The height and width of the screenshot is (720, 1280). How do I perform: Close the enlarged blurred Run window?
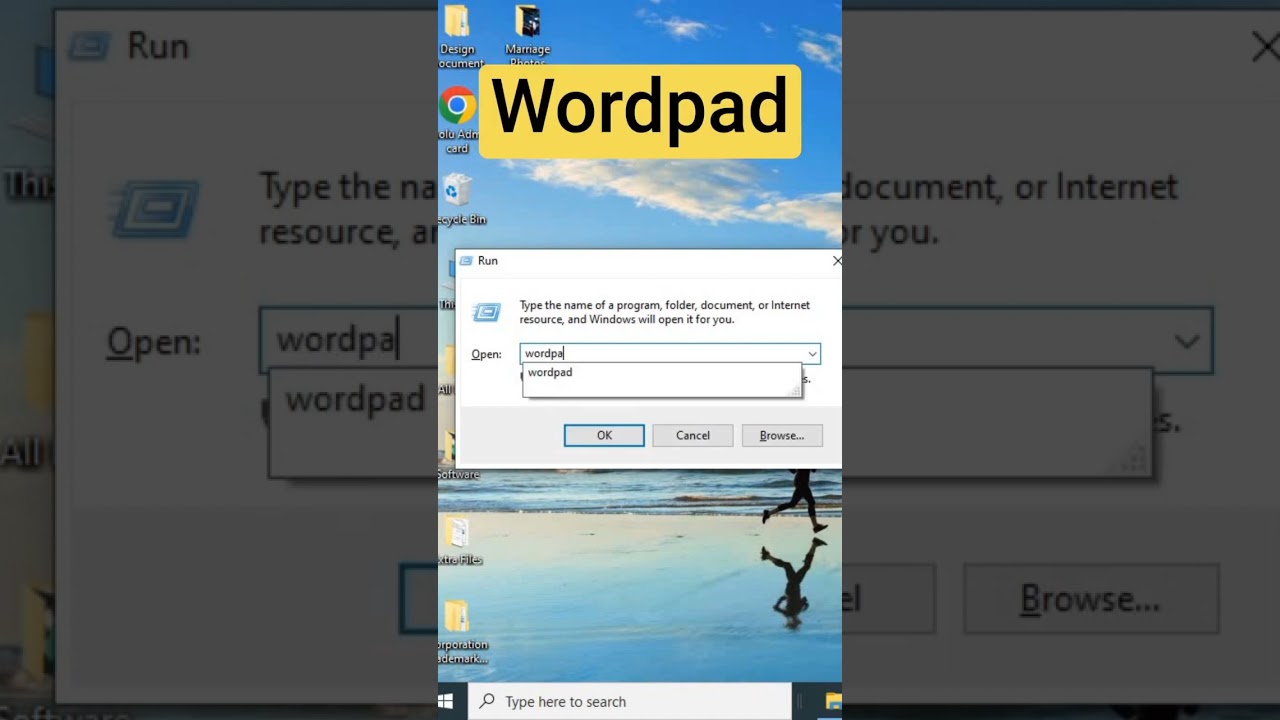click(1265, 46)
